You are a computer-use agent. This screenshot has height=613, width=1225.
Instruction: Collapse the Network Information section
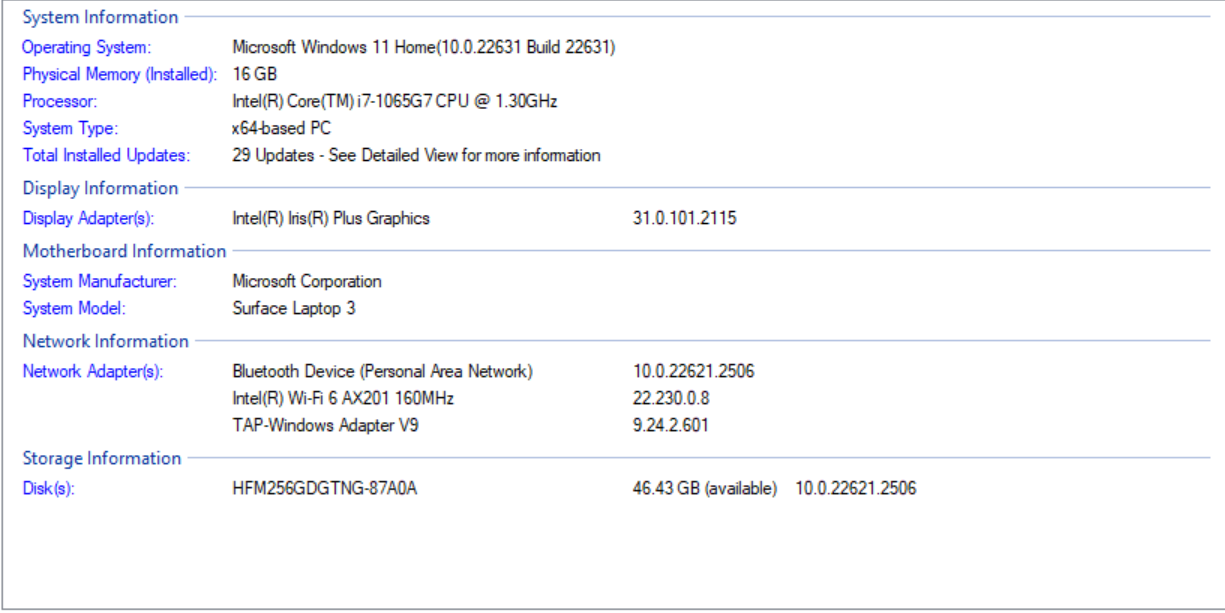[x=99, y=340]
